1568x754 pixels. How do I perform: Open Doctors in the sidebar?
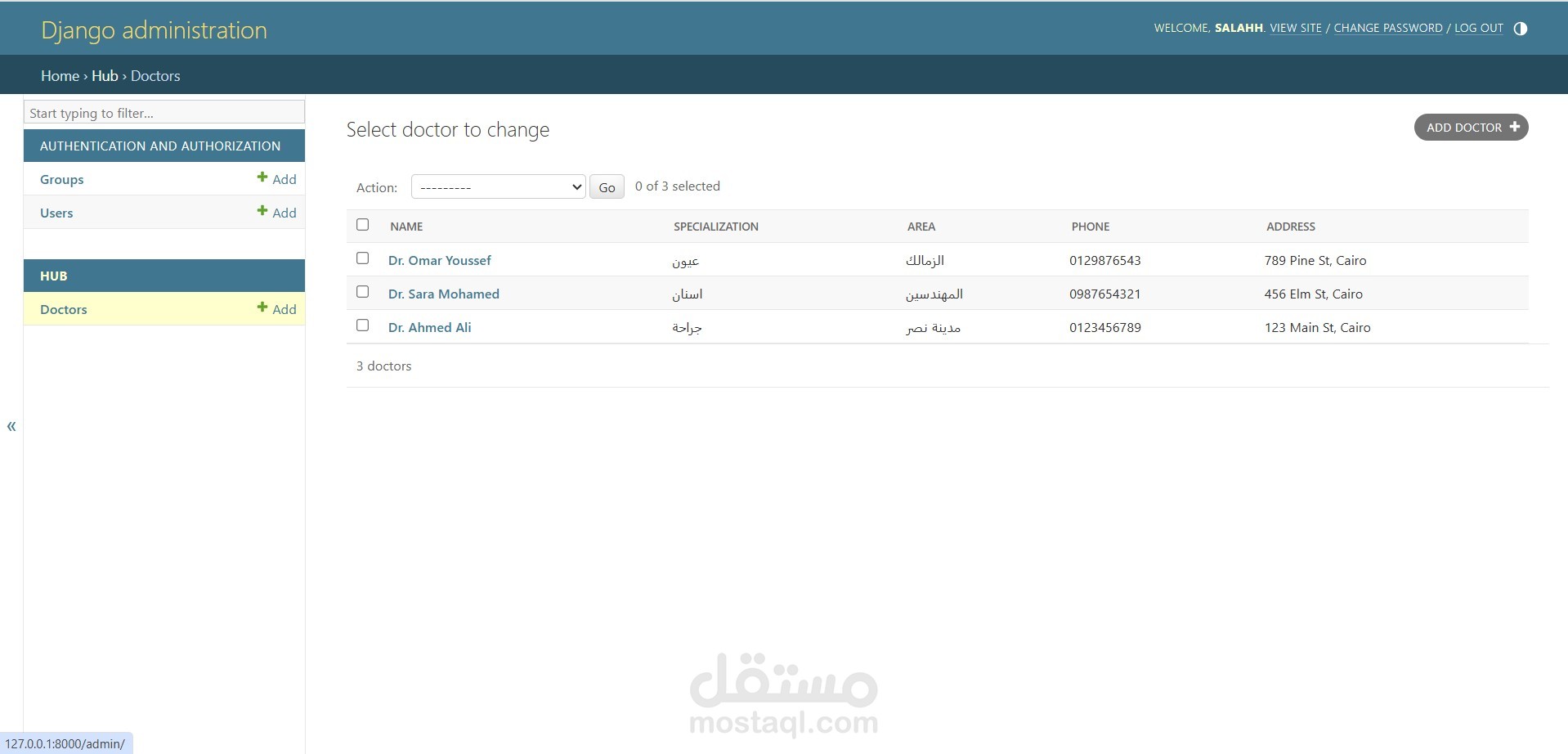(63, 309)
